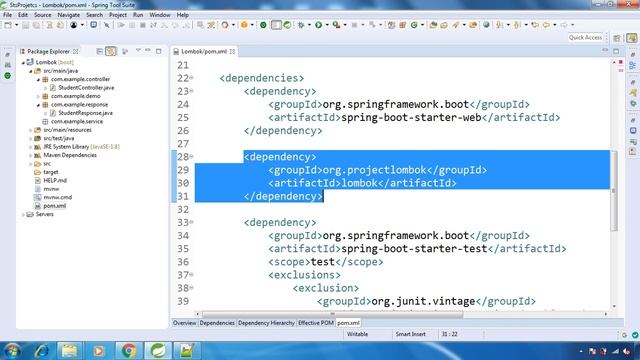This screenshot has height=360, width=640.
Task: Open the Navigate menu
Action: [x=69, y=15]
